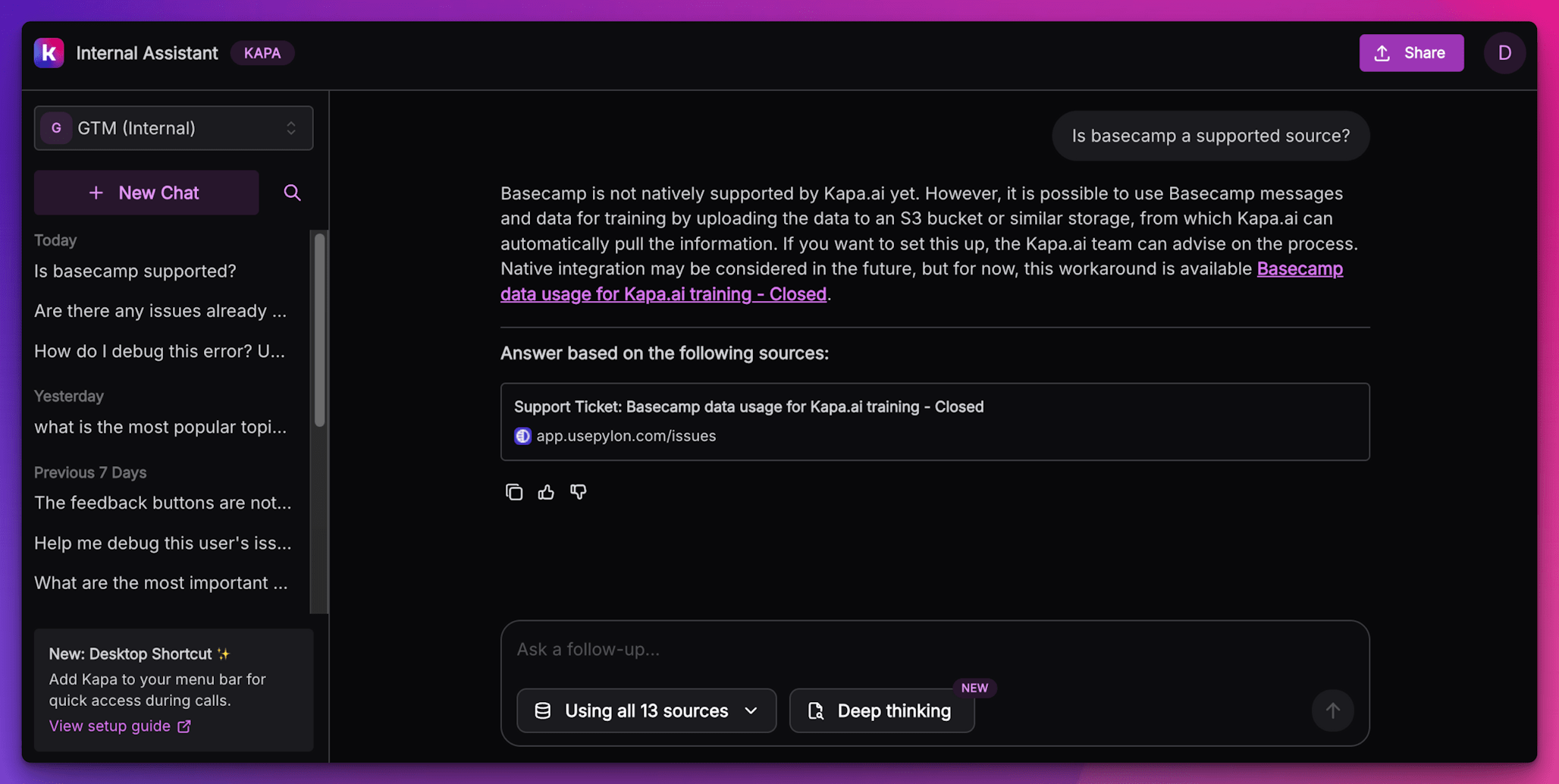Send message with the up-arrow button
1559x784 pixels.
pos(1332,710)
